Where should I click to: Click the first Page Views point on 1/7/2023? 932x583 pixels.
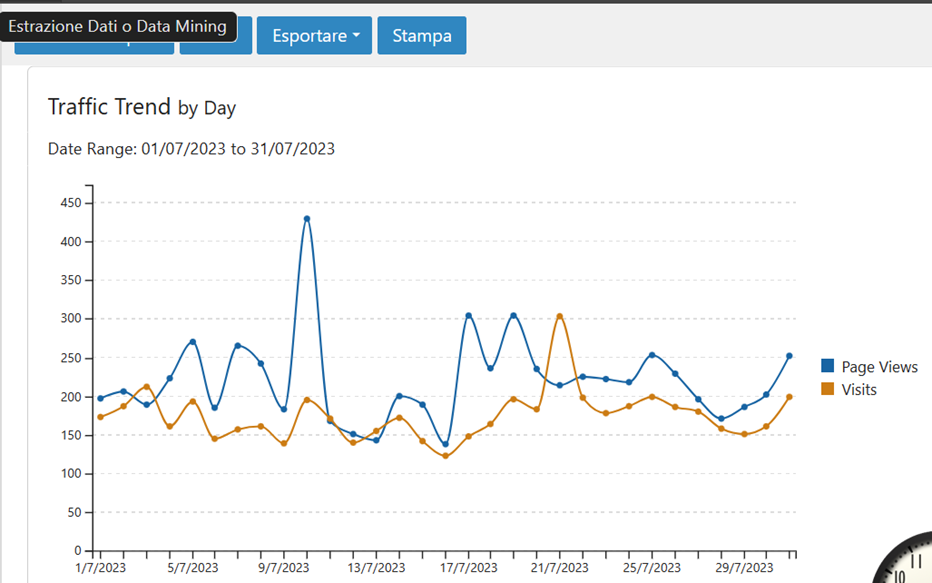click(100, 398)
